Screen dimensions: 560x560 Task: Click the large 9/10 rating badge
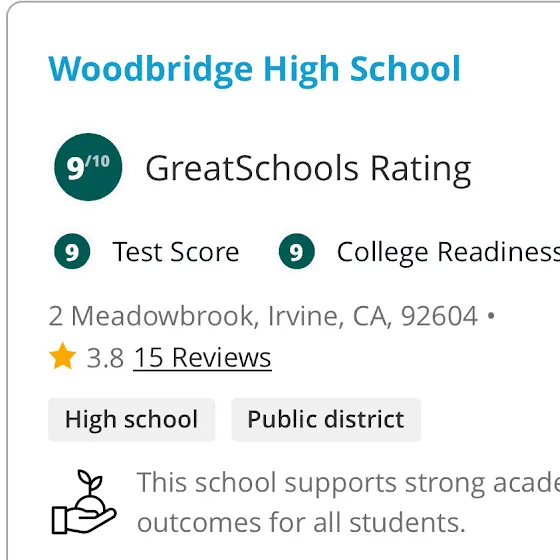pos(88,167)
